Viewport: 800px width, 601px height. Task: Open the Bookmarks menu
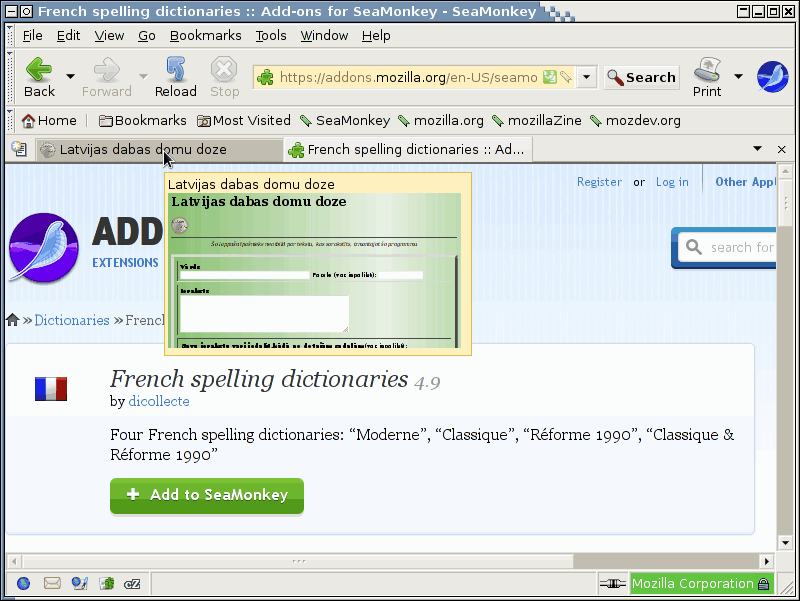206,36
